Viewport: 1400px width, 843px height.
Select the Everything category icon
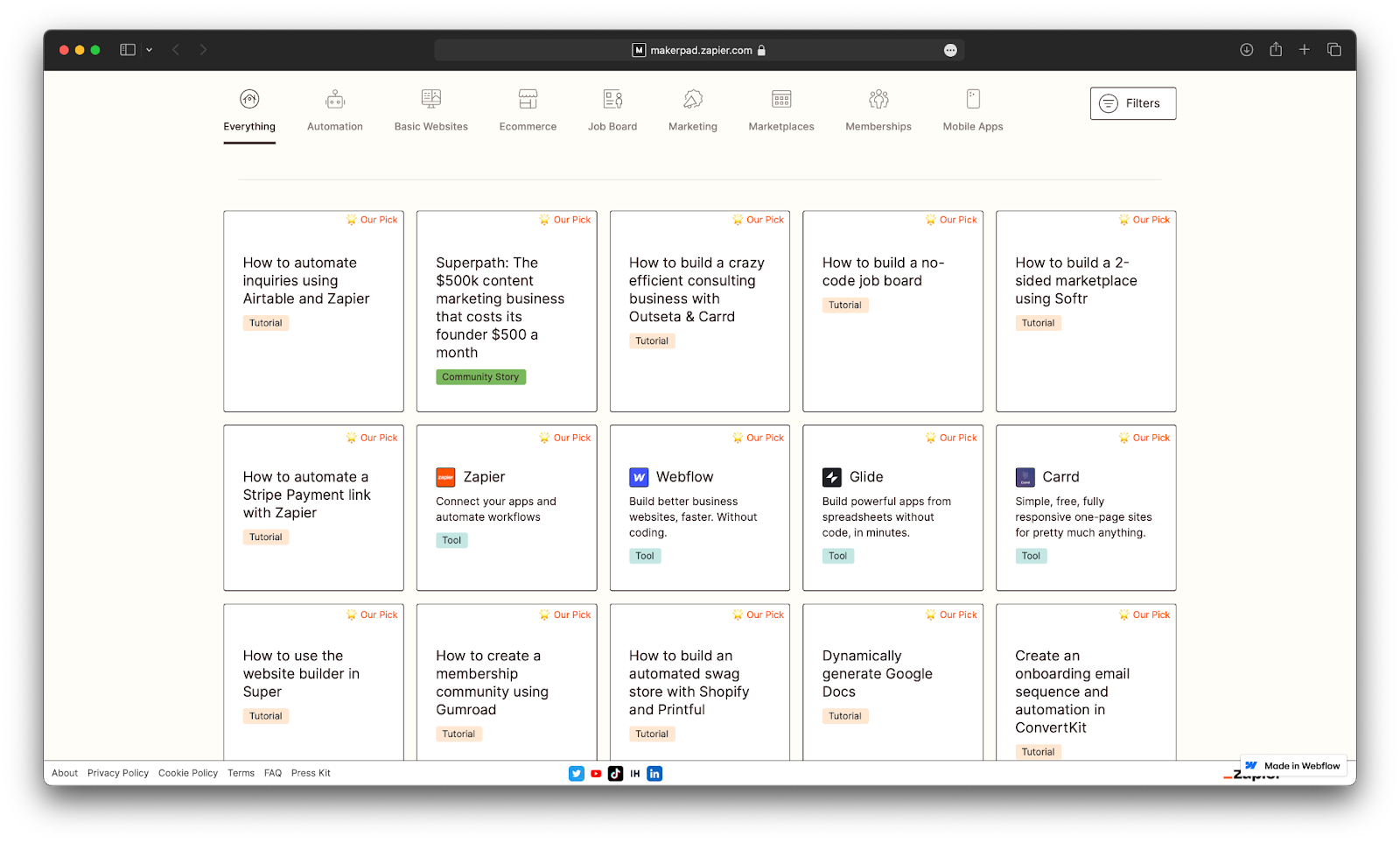coord(249,99)
